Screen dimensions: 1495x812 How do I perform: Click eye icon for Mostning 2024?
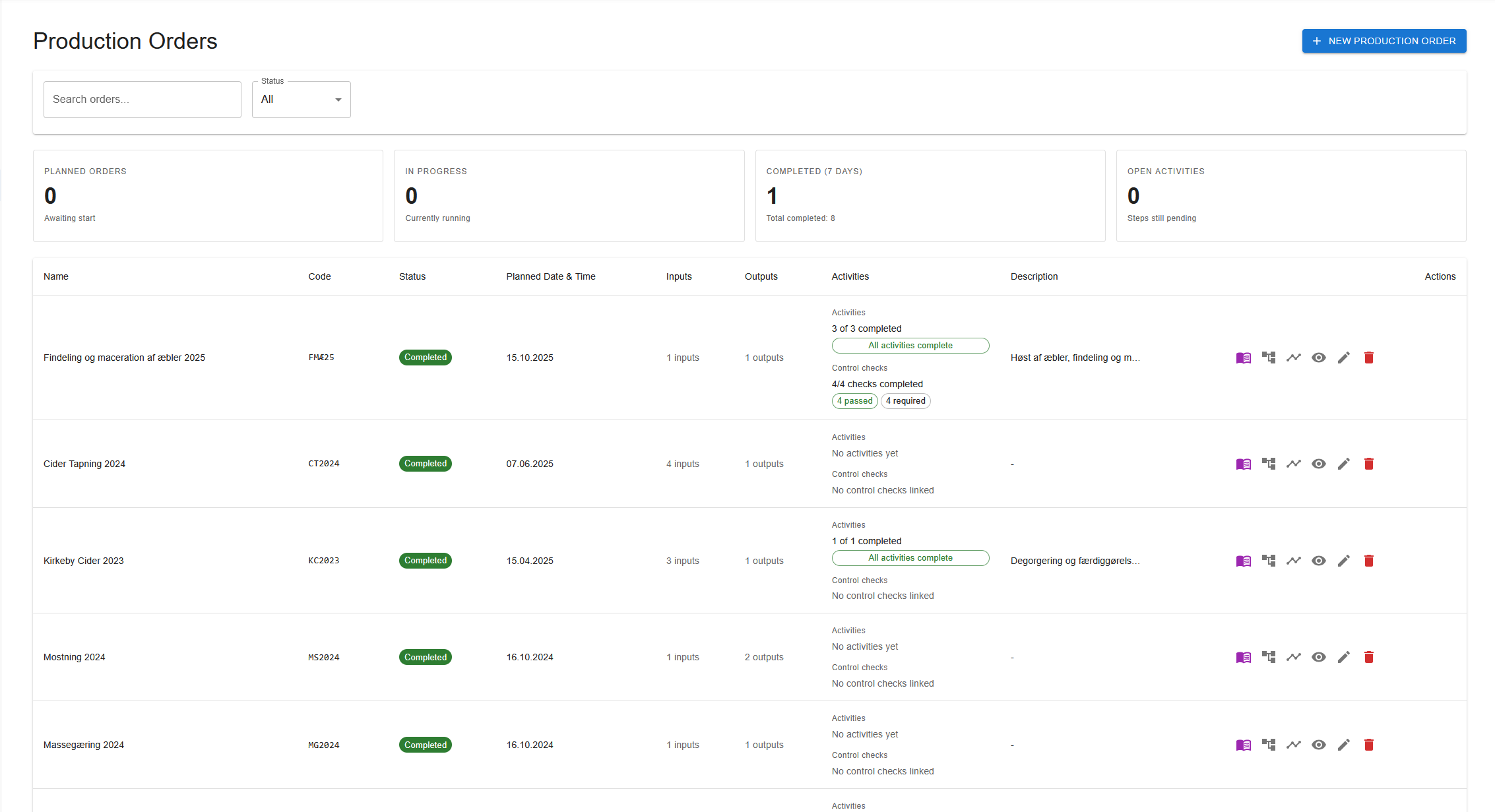(1318, 657)
